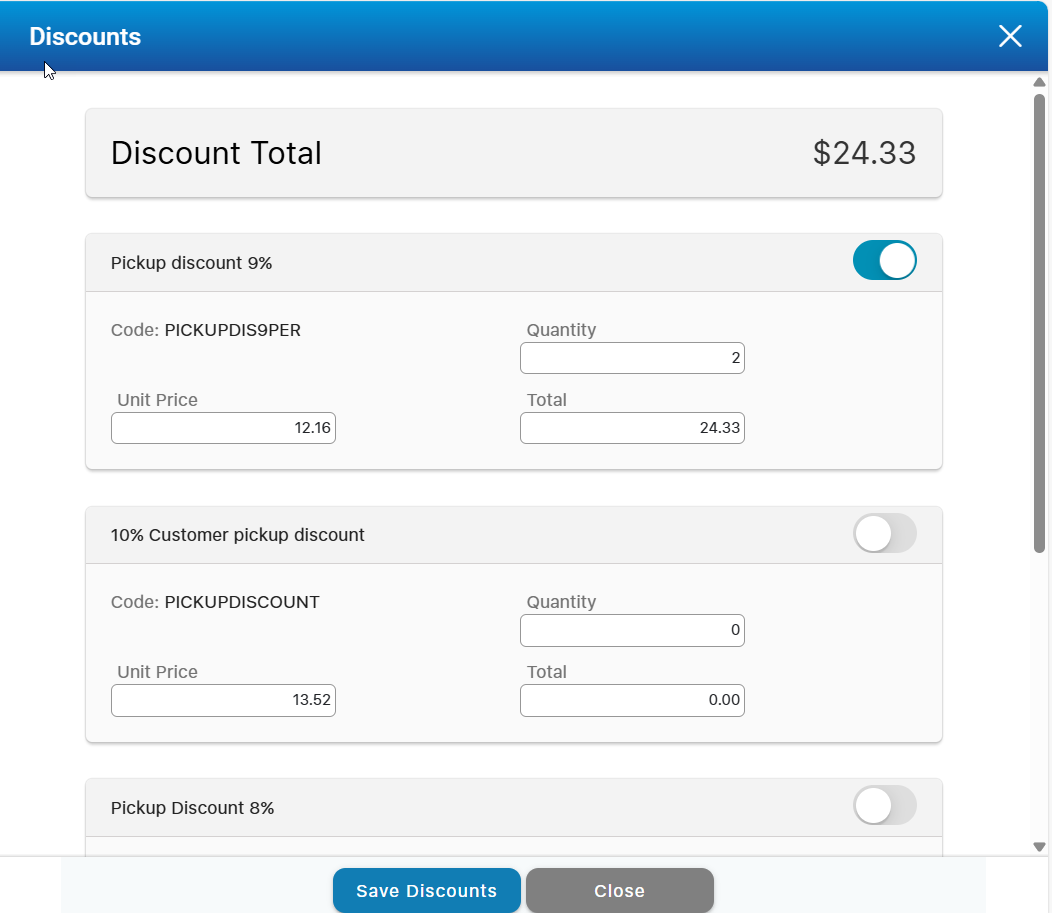The width and height of the screenshot is (1052, 913).
Task: Select the Total field showing 24.33
Action: 632,428
